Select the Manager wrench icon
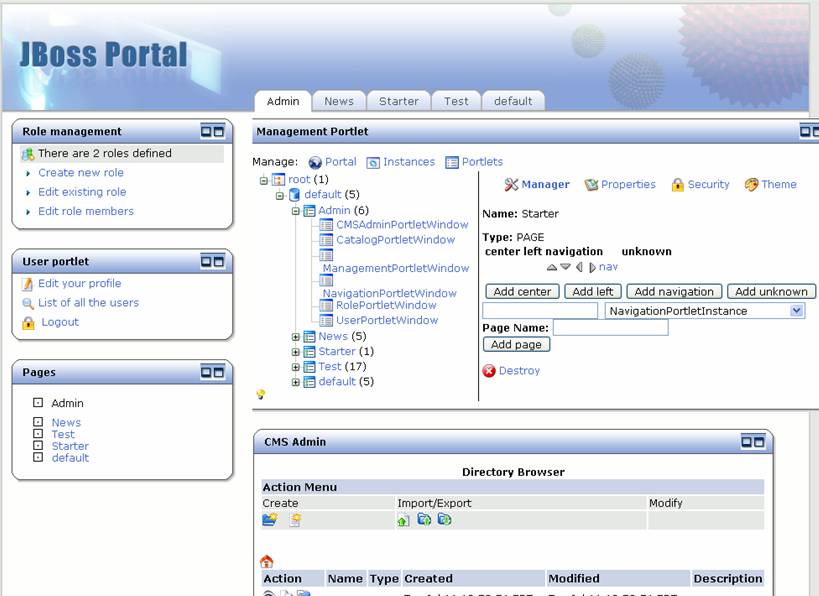819x596 pixels. [511, 184]
